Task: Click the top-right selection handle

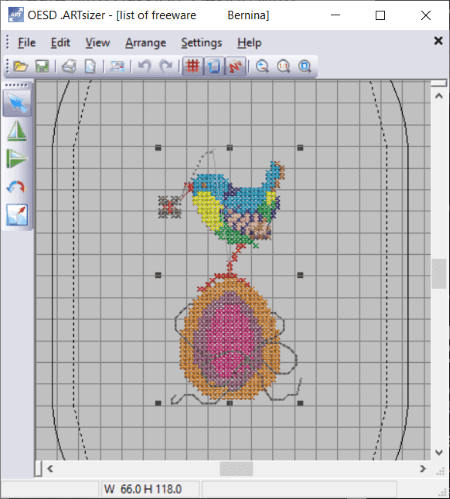Action: (300, 148)
